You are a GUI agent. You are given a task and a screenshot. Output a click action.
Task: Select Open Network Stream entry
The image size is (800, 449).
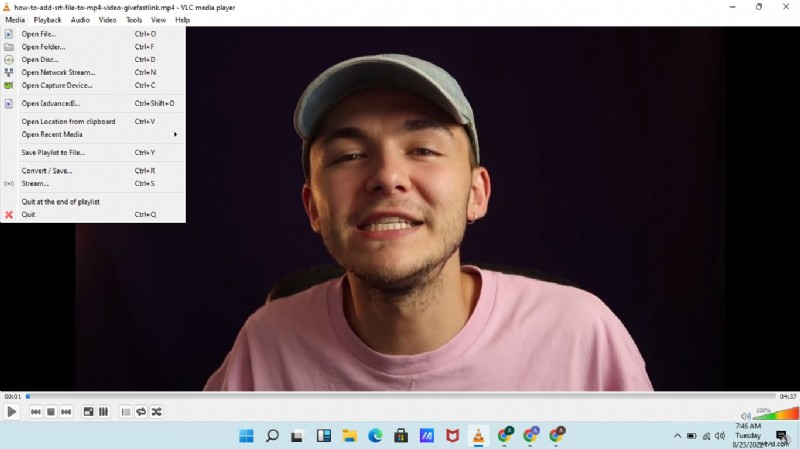click(58, 72)
